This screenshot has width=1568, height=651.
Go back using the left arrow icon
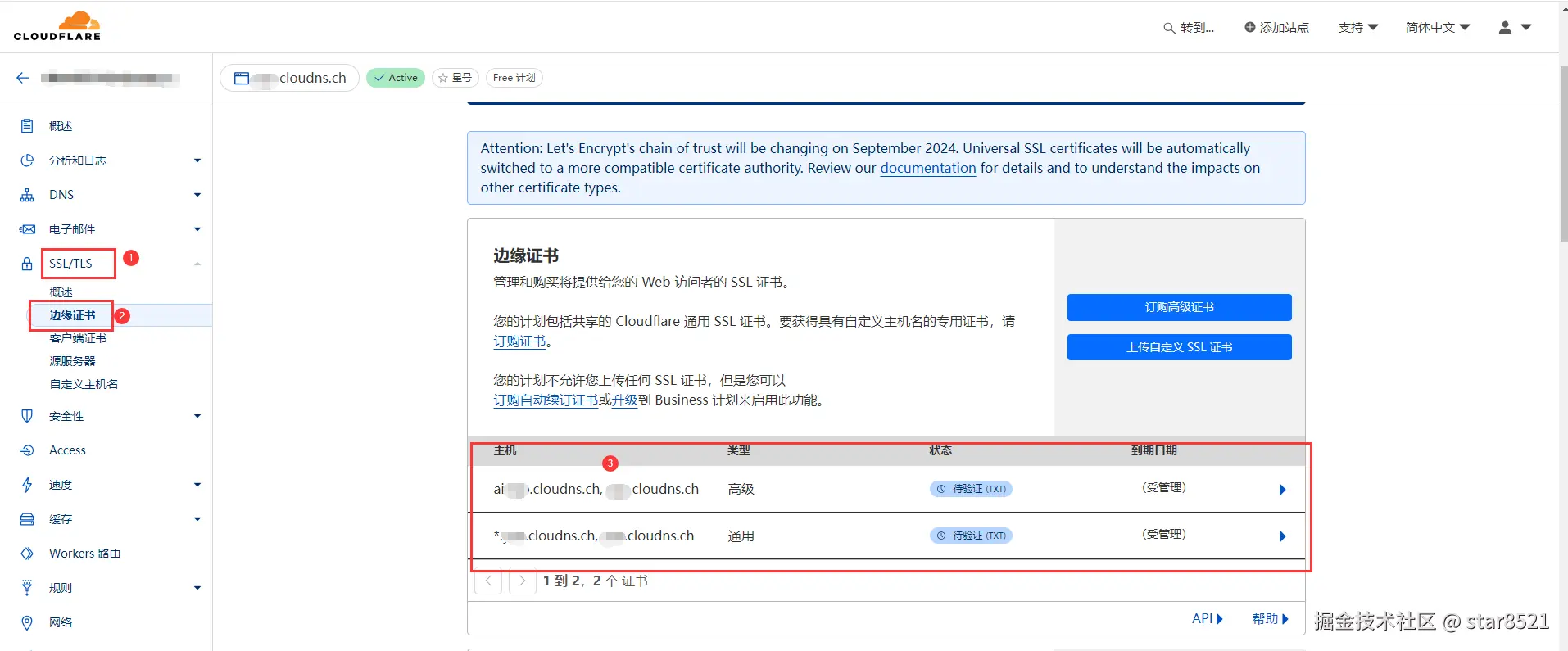(23, 78)
